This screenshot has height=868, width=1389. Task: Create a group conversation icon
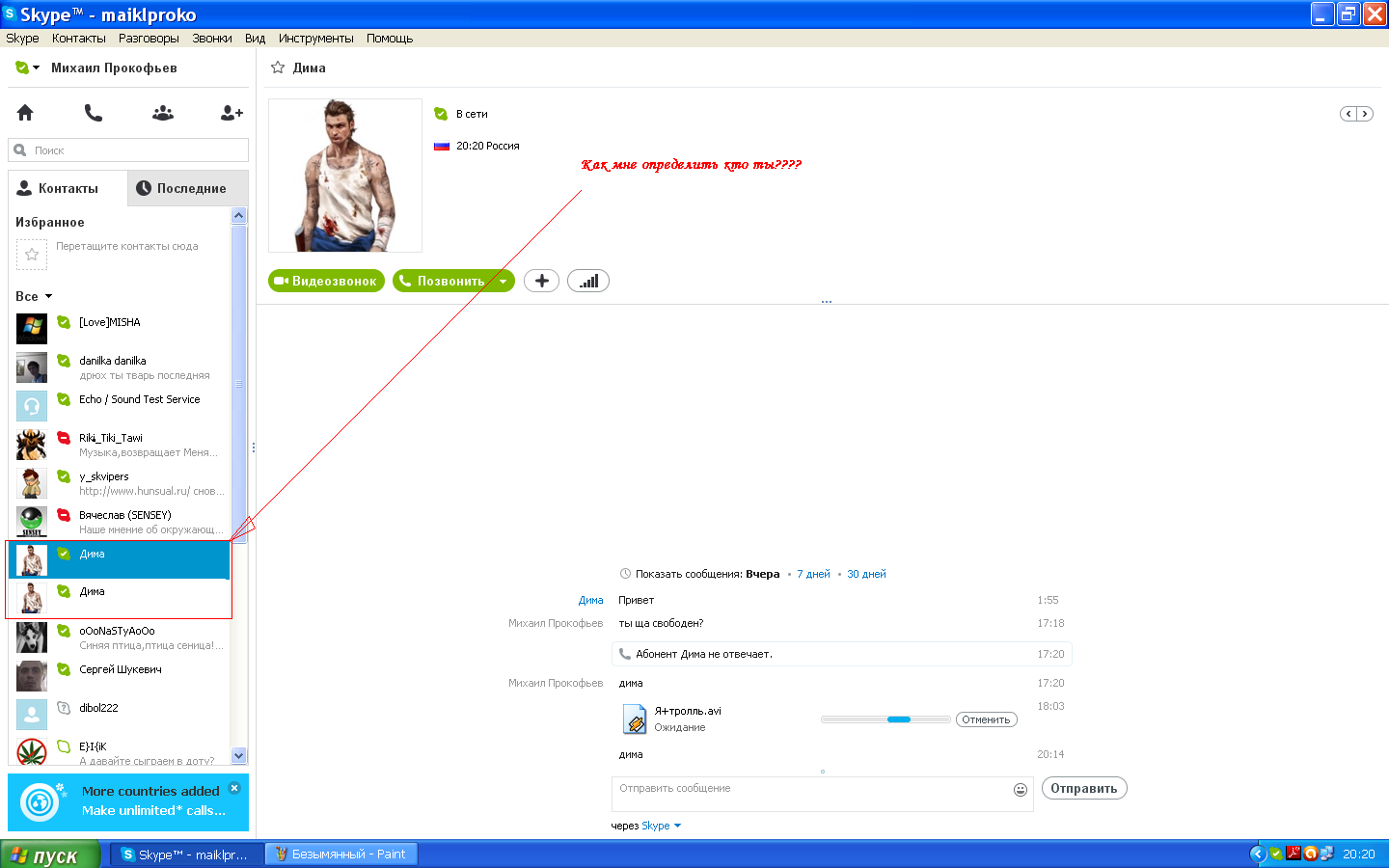tap(163, 113)
